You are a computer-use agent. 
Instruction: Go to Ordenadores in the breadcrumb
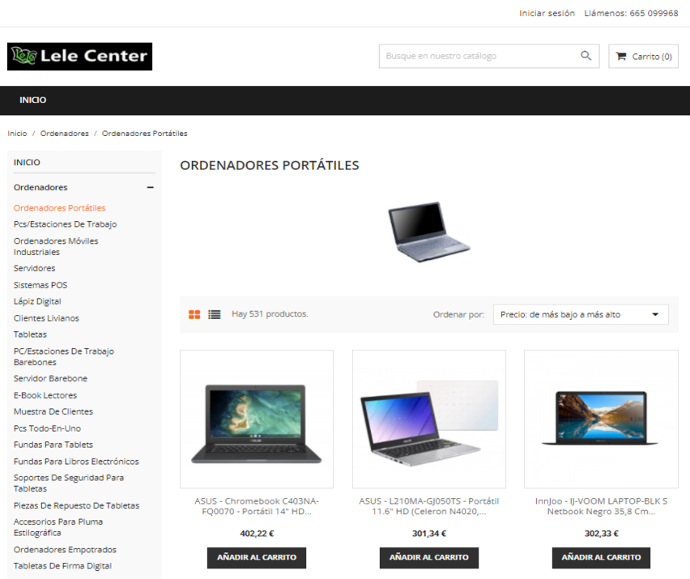point(64,133)
